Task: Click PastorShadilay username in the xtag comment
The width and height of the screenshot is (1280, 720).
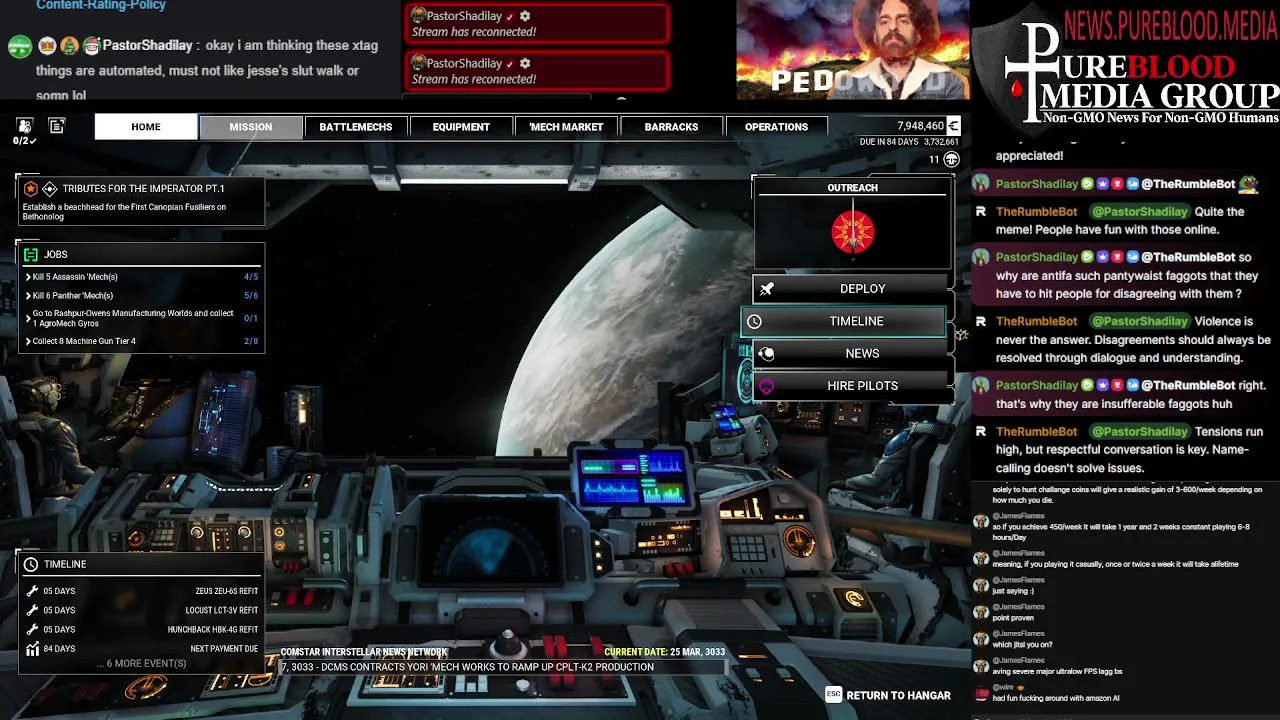Action: tap(147, 45)
